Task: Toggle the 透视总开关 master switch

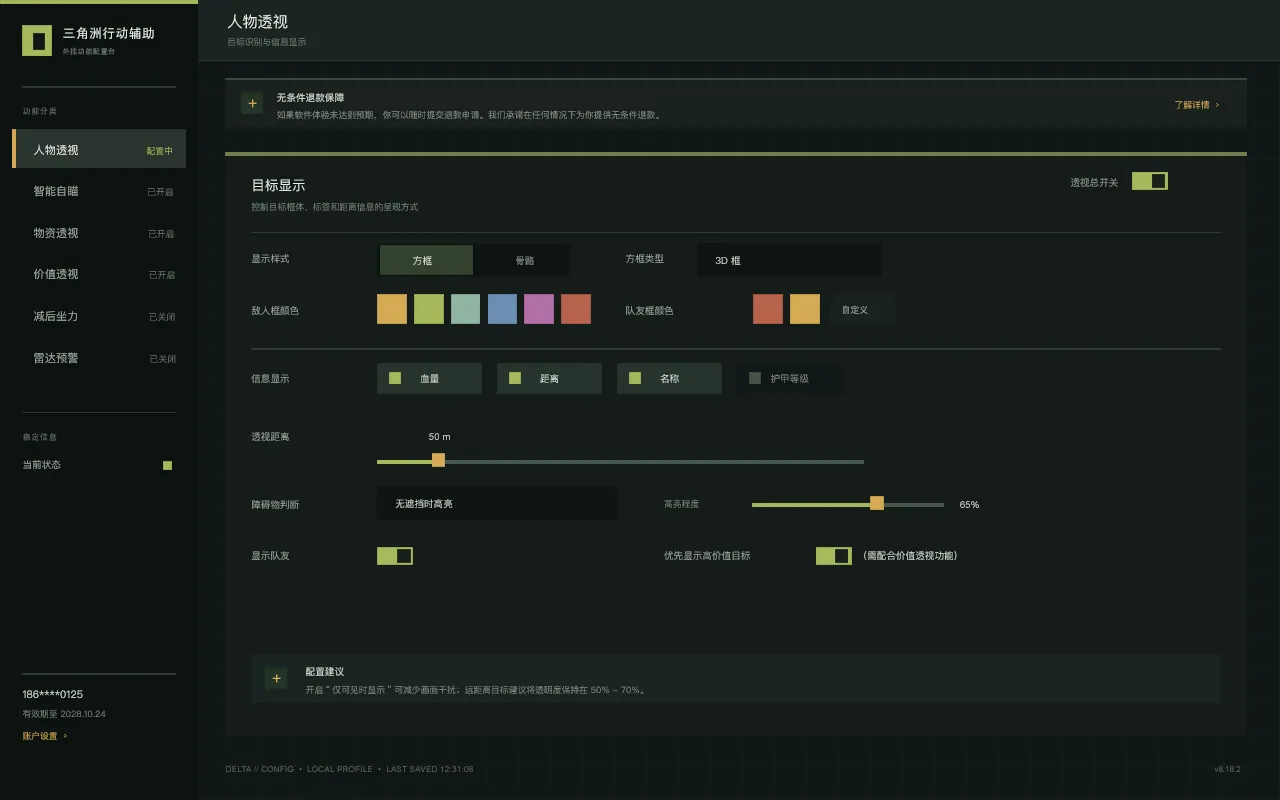Action: (x=1150, y=181)
